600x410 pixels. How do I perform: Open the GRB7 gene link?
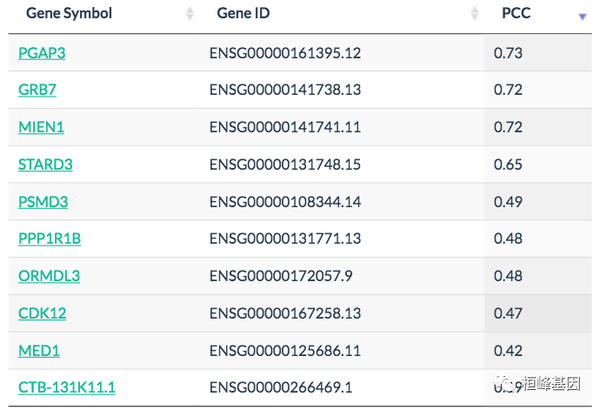point(37,89)
